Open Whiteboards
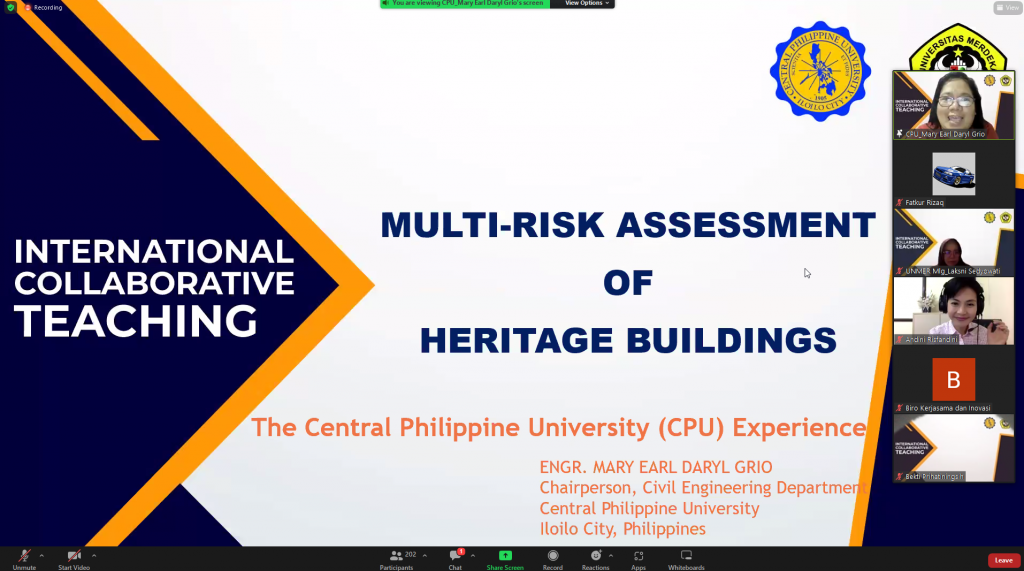 pos(686,559)
